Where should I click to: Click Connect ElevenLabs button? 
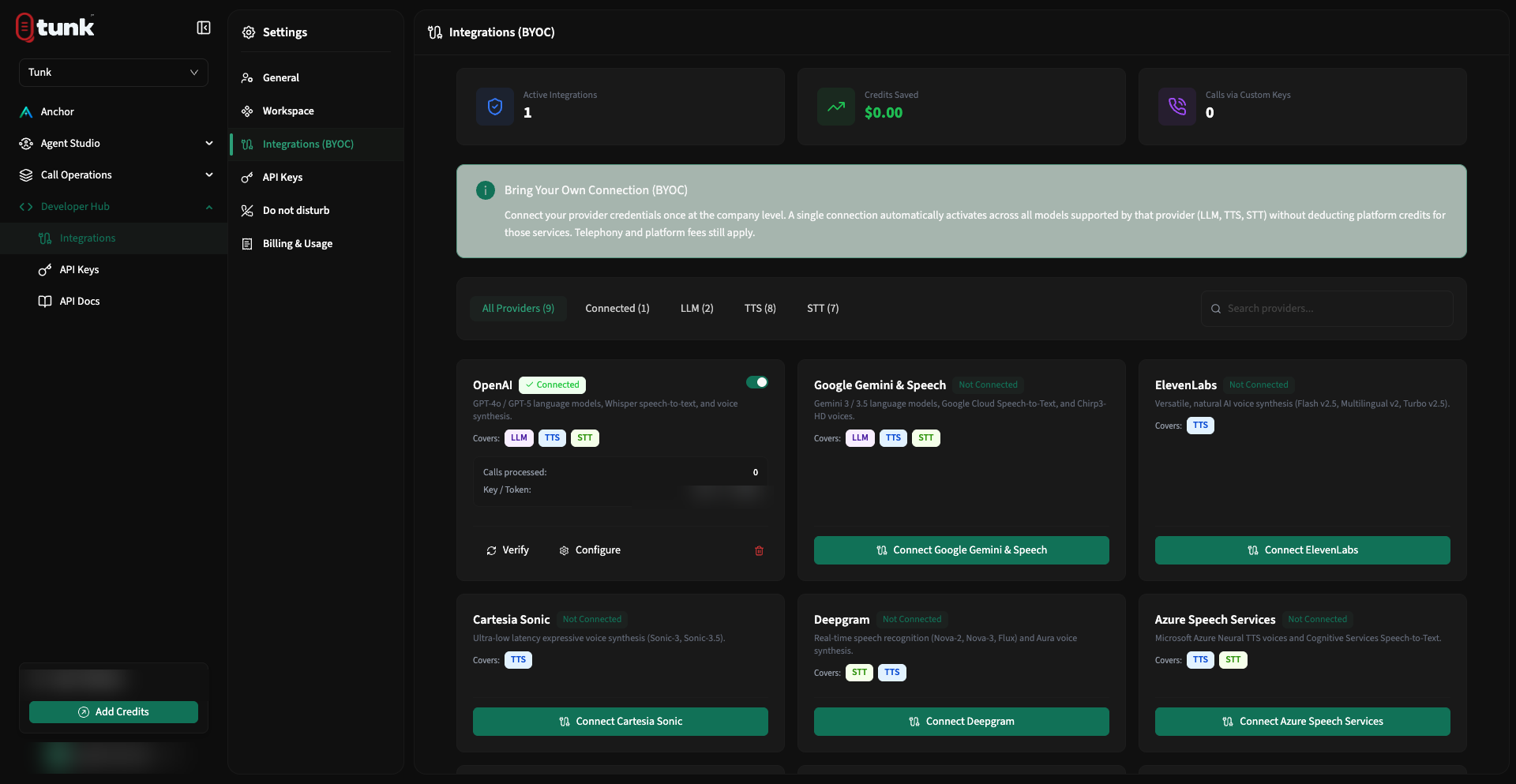(1303, 550)
